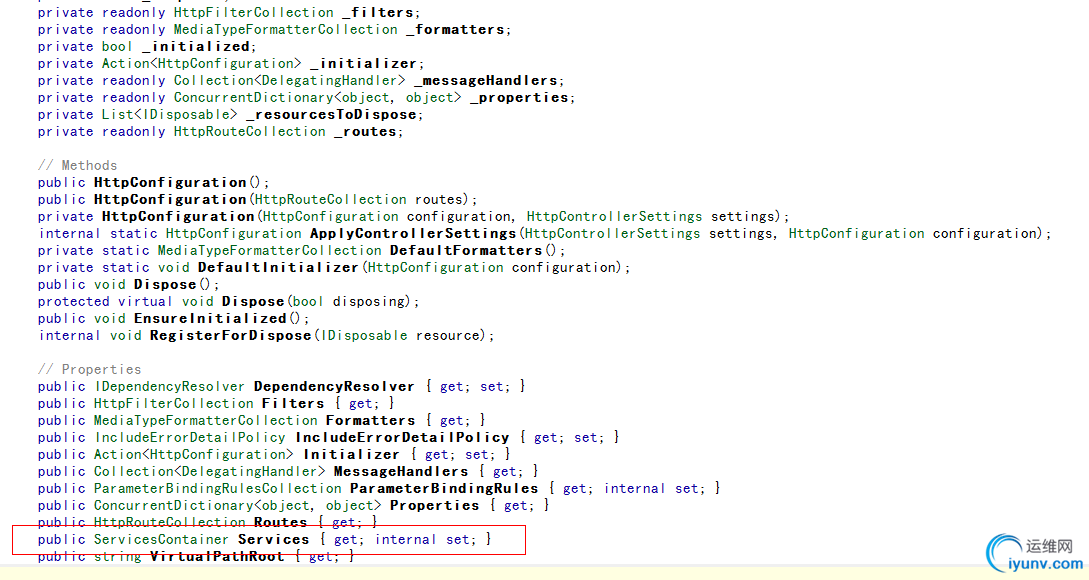Click the _initialized bool field
The width and height of the screenshot is (1089, 580).
tap(196, 47)
